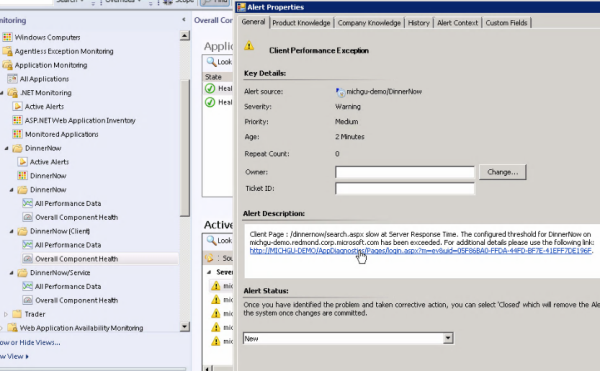This screenshot has width=600, height=371.
Task: Click the Look for magnifier in Application state pane
Action: point(211,62)
